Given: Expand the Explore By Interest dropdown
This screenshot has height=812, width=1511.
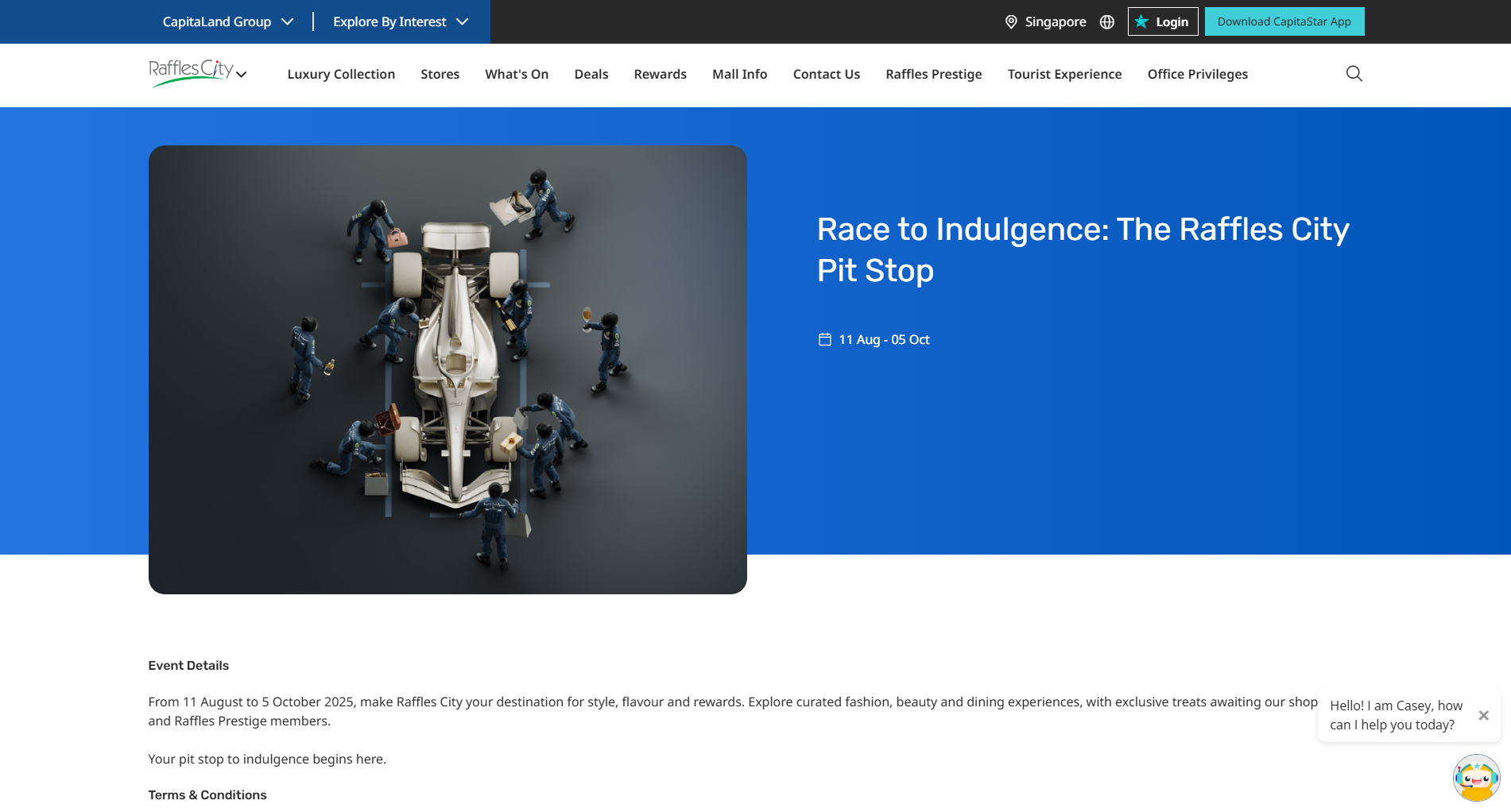Looking at the screenshot, I should 401,21.
